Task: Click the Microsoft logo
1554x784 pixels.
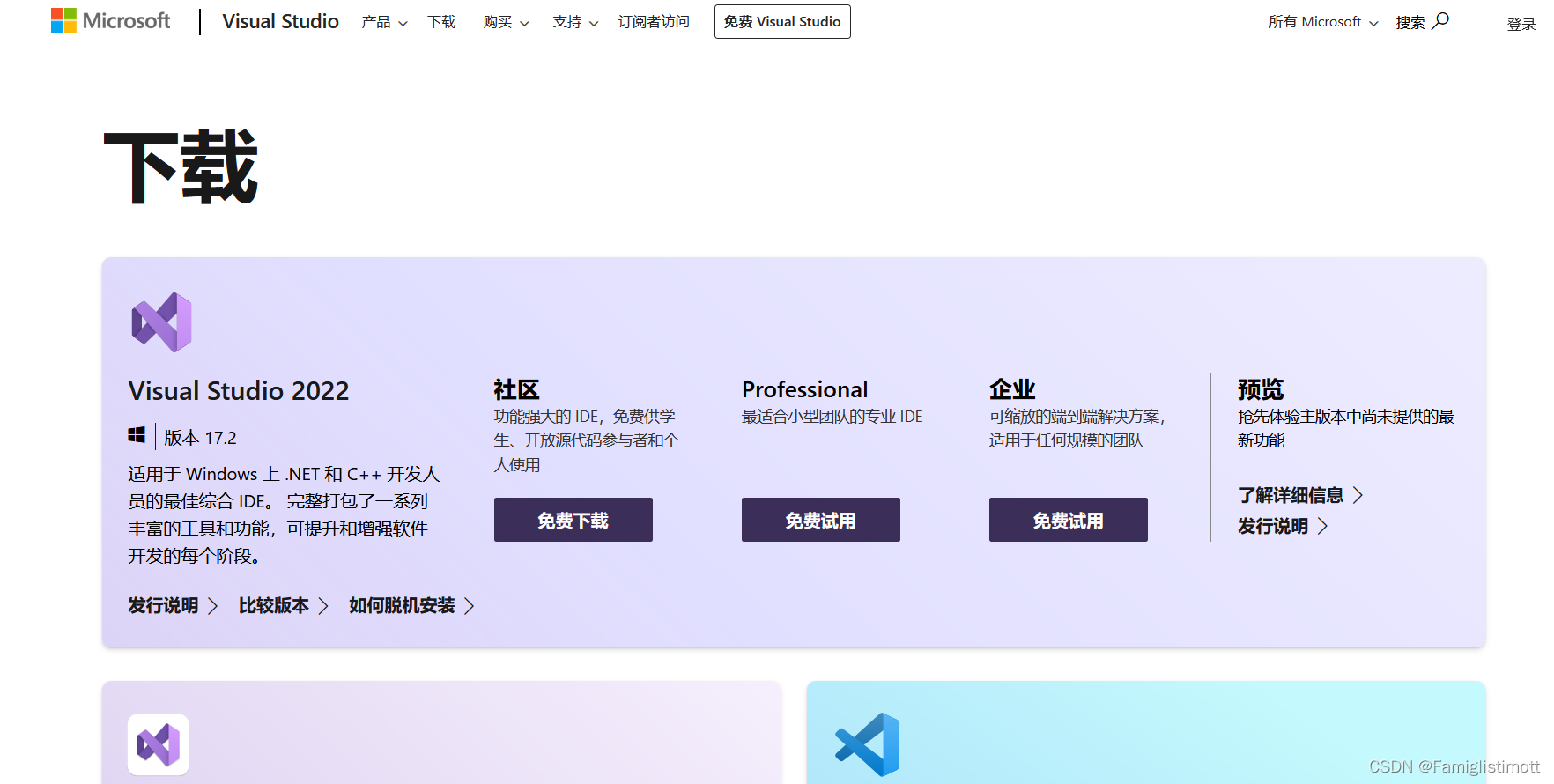Action: click(x=110, y=21)
